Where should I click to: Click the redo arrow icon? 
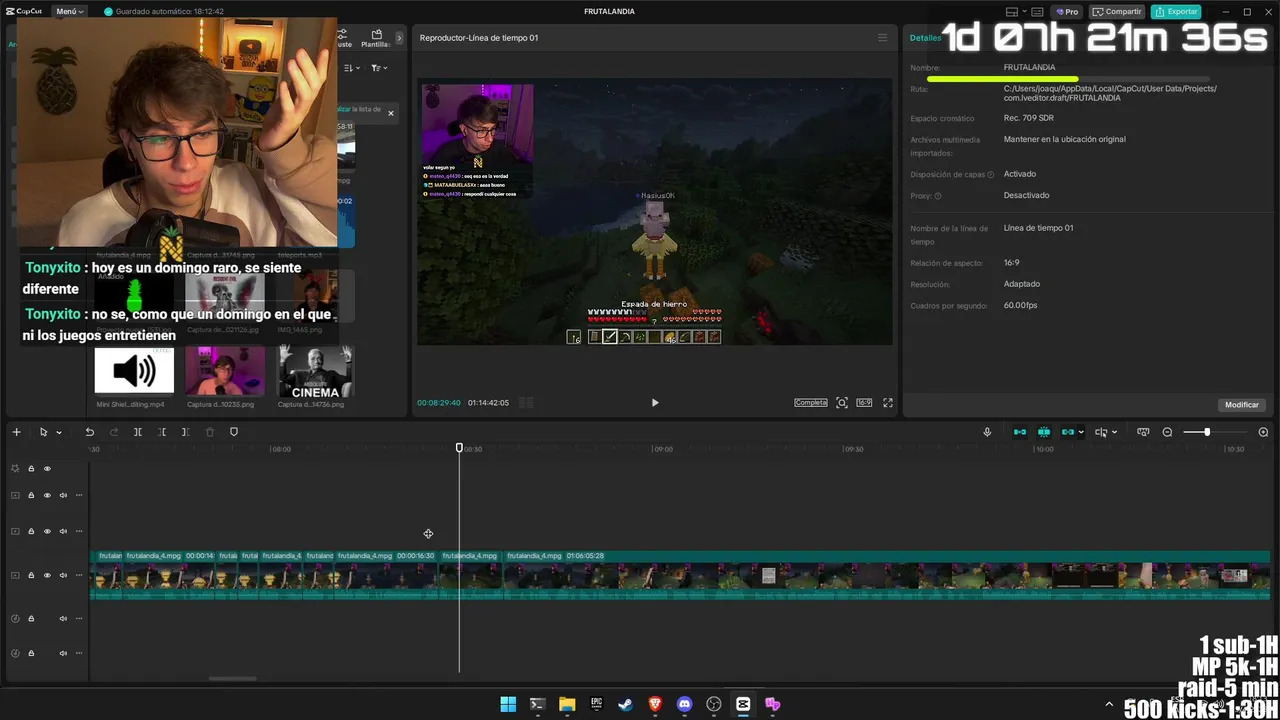[x=113, y=432]
